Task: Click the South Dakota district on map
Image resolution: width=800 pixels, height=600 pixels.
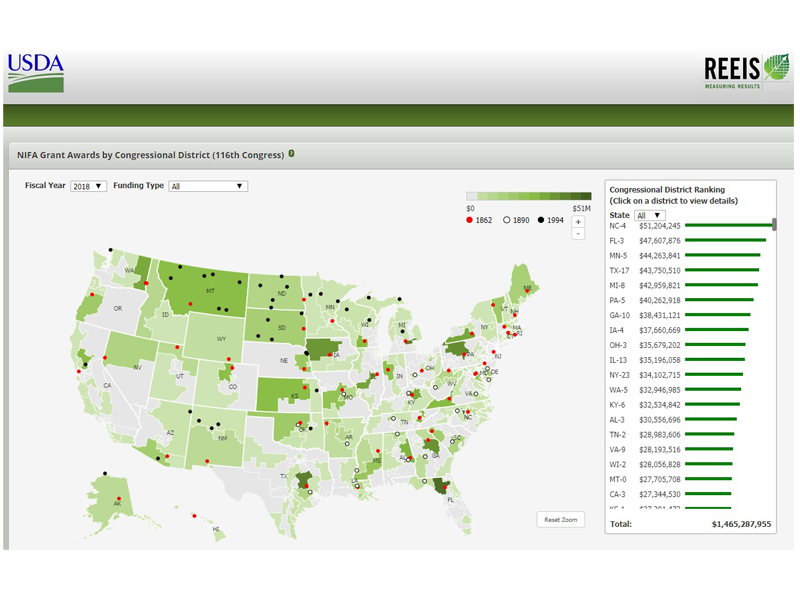Action: [x=274, y=325]
